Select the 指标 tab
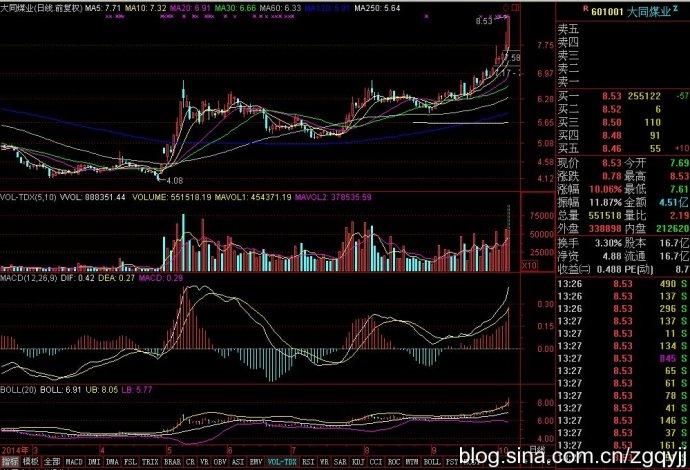Viewport: 690px width, 470px height. (11, 462)
